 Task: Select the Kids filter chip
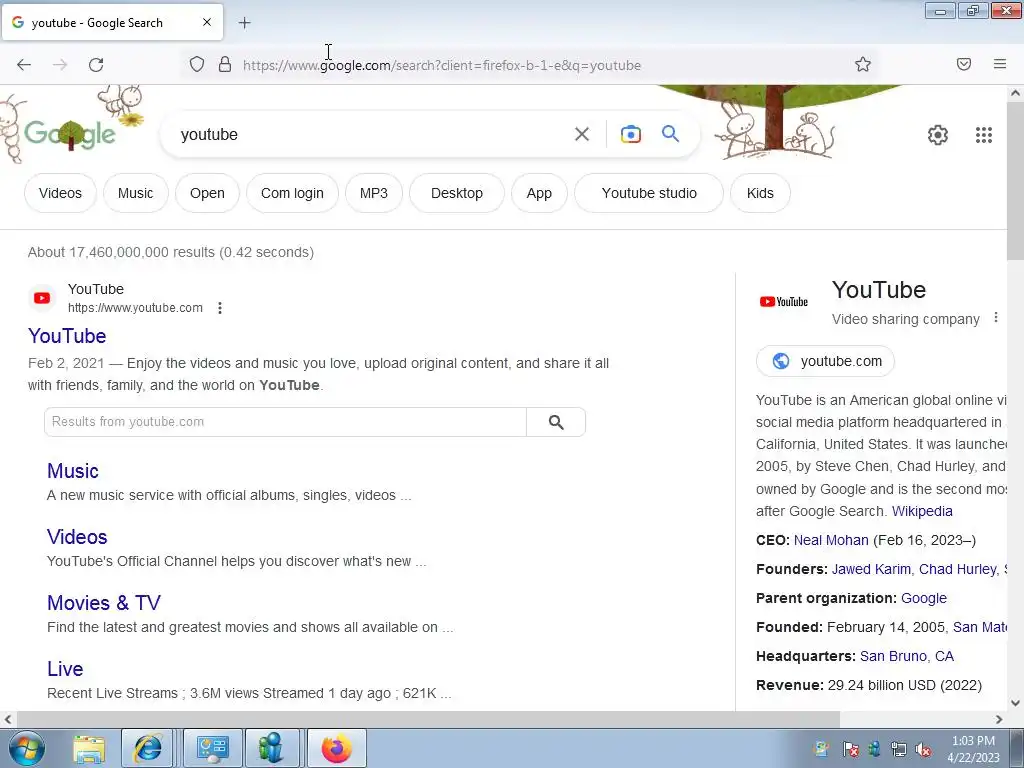click(x=760, y=193)
